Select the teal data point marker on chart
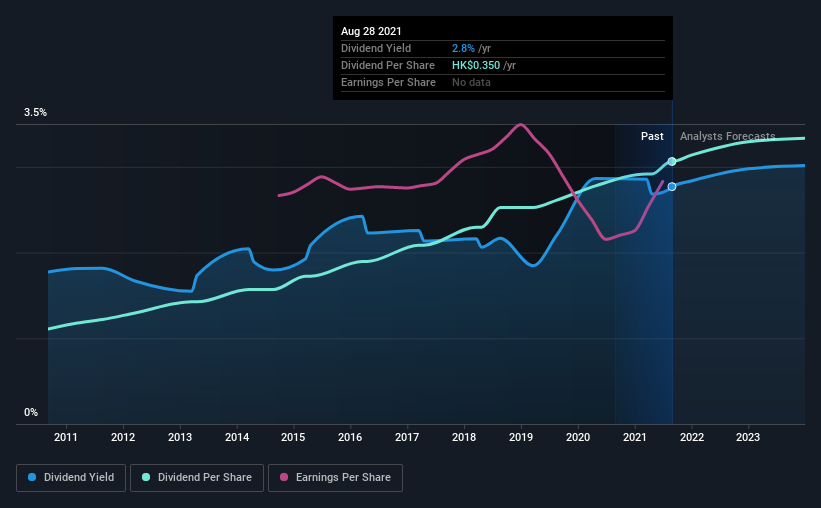The image size is (821, 508). (x=672, y=161)
